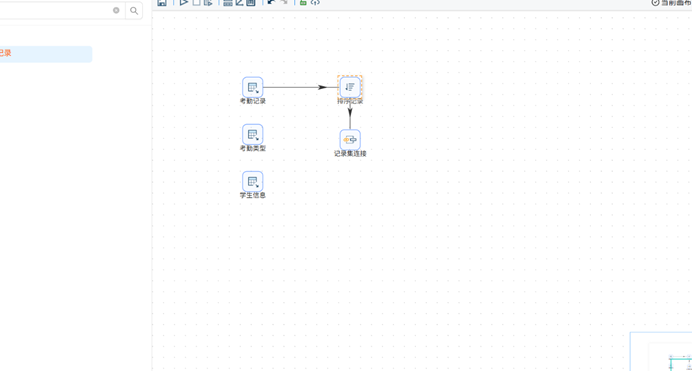Screen dimensions: 692x371
Task: Select the 排序记录 sort node
Action: (x=350, y=87)
